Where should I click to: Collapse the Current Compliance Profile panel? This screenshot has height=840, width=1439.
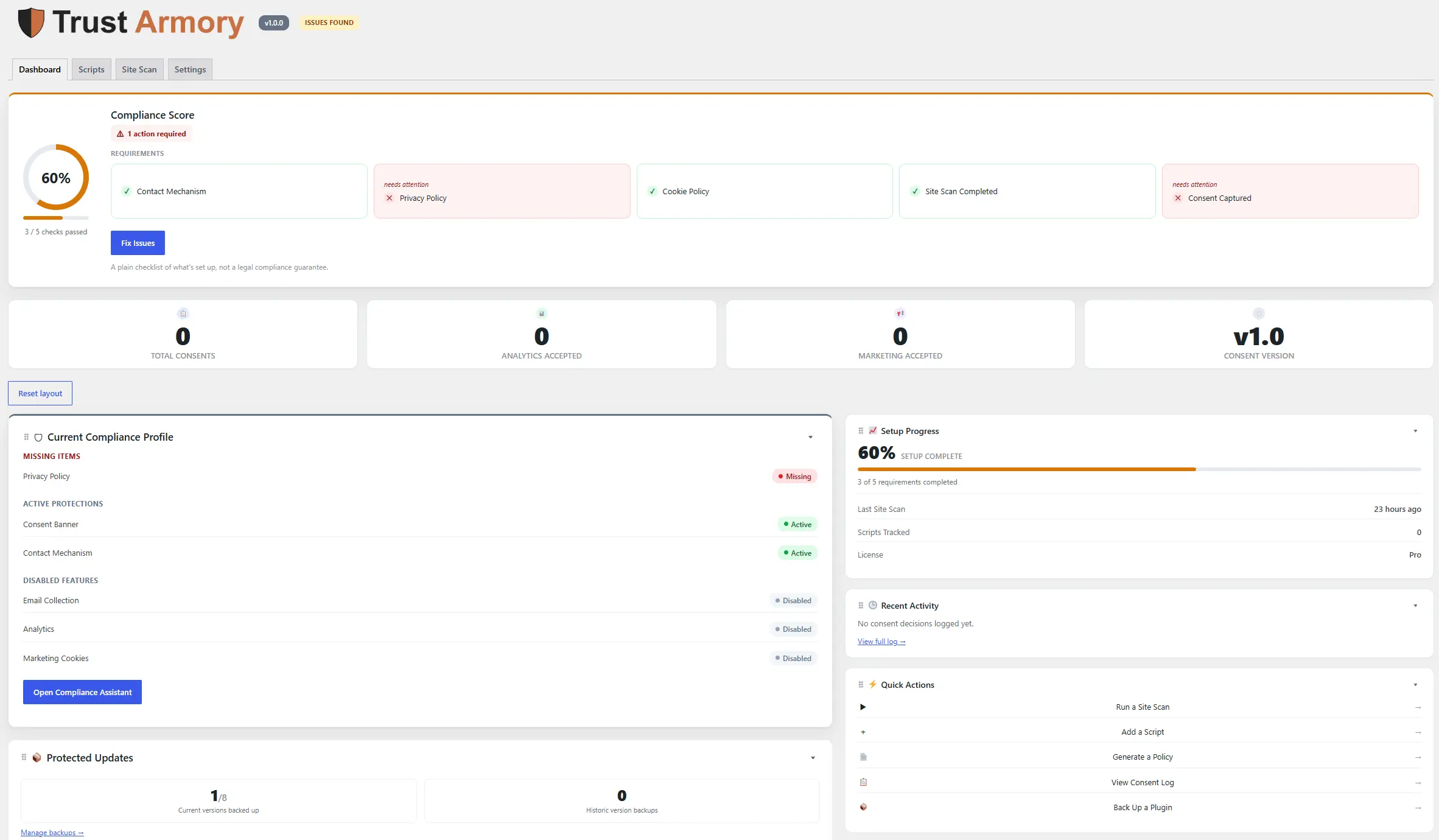click(810, 437)
